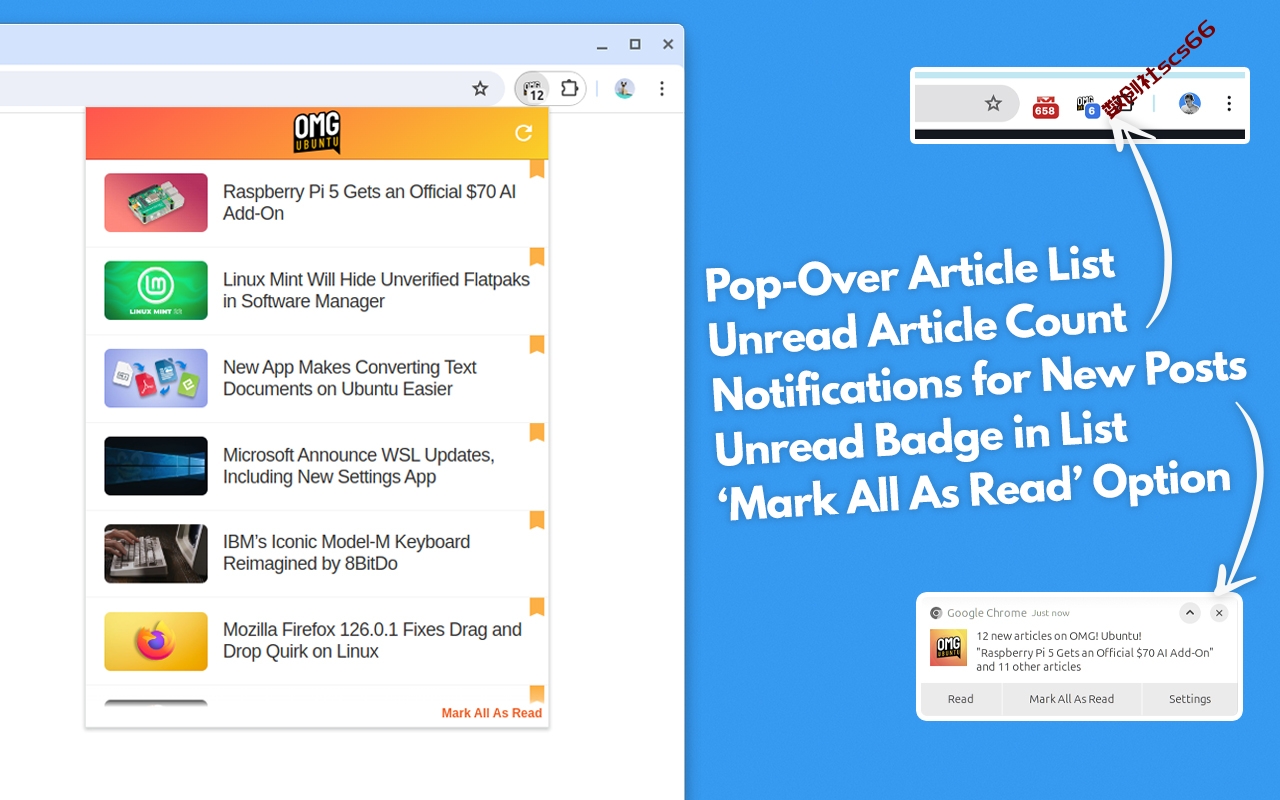
Task: Click the OMG extension icon with 6 badge
Action: pos(1088,105)
